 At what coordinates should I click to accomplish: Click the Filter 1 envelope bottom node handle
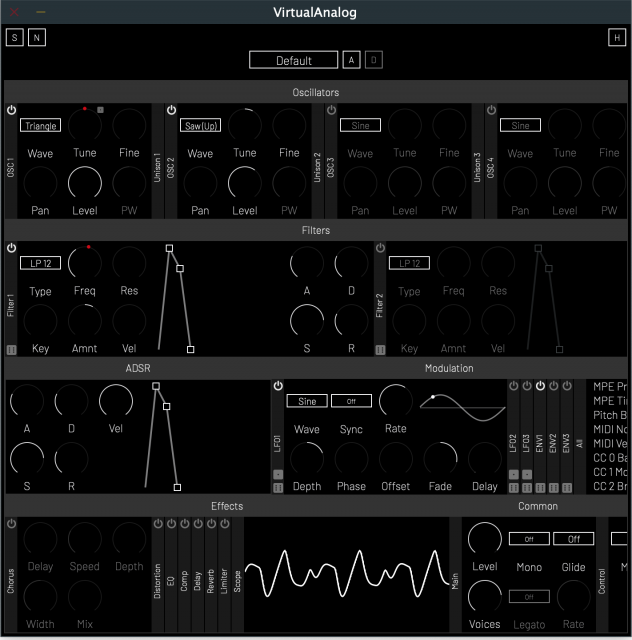click(191, 349)
